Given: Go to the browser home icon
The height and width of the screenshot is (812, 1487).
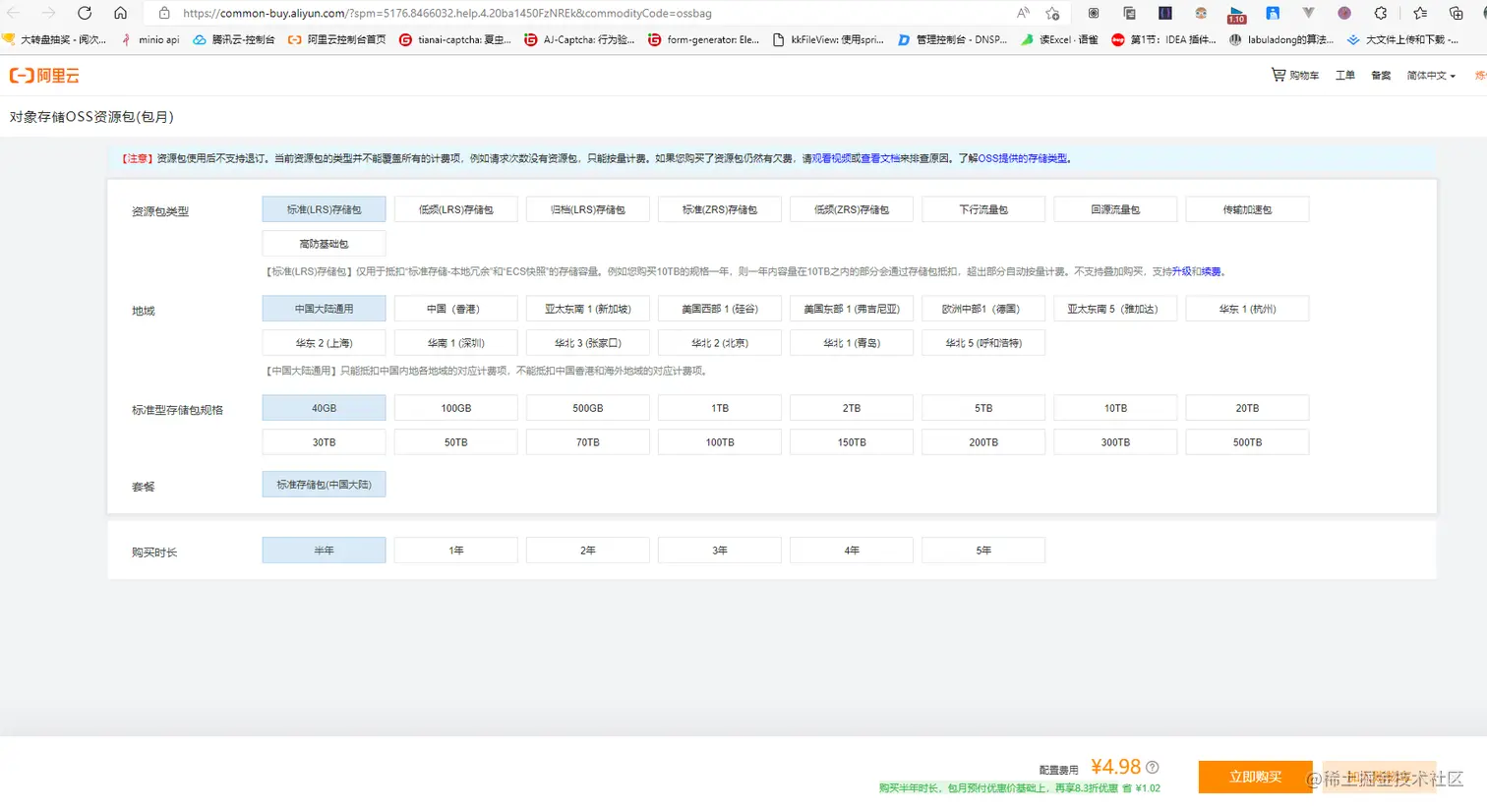Looking at the screenshot, I should (120, 13).
